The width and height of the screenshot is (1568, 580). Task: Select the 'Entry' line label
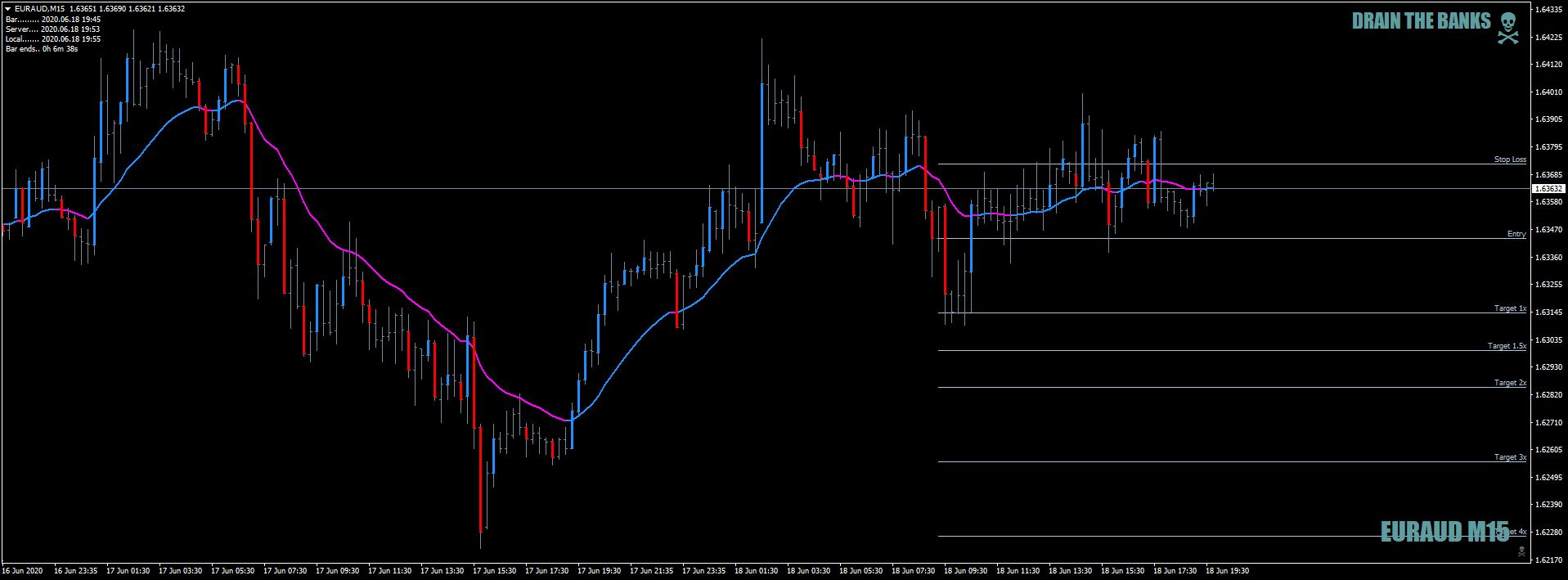click(x=1516, y=234)
